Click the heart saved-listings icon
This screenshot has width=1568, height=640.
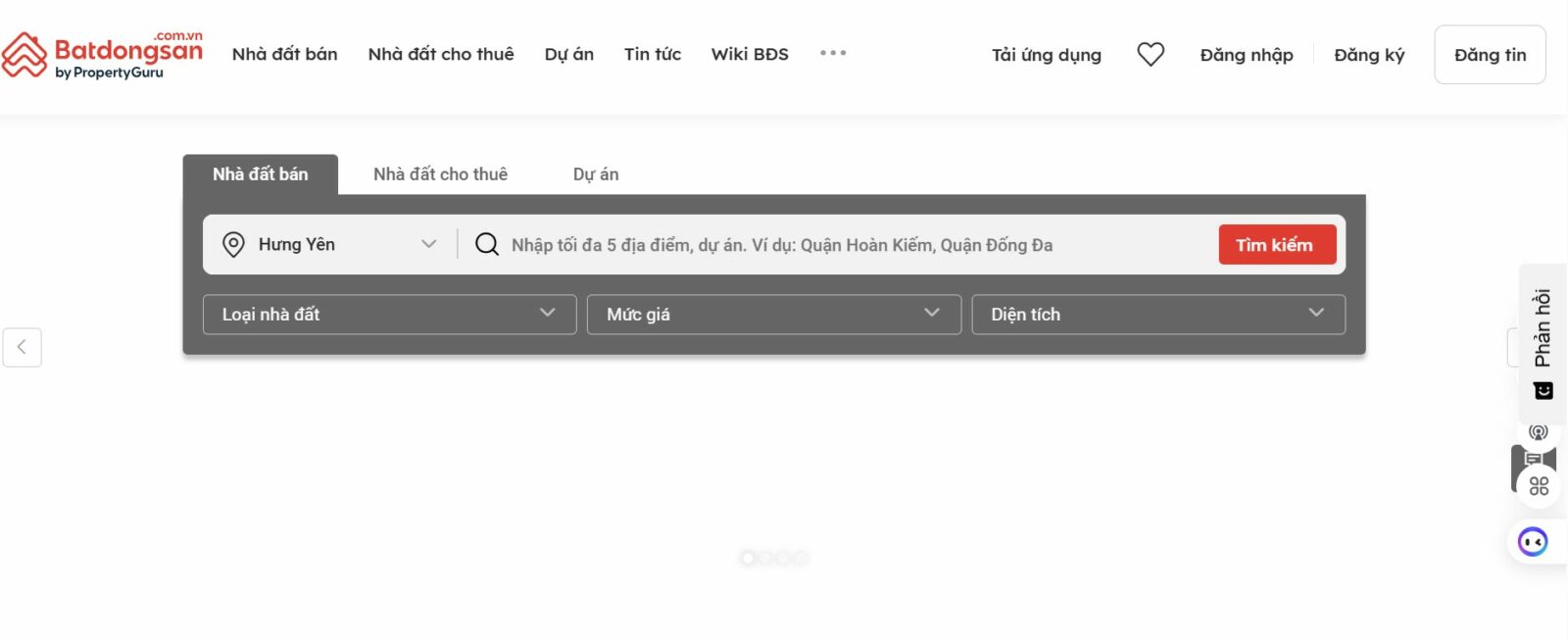1151,55
